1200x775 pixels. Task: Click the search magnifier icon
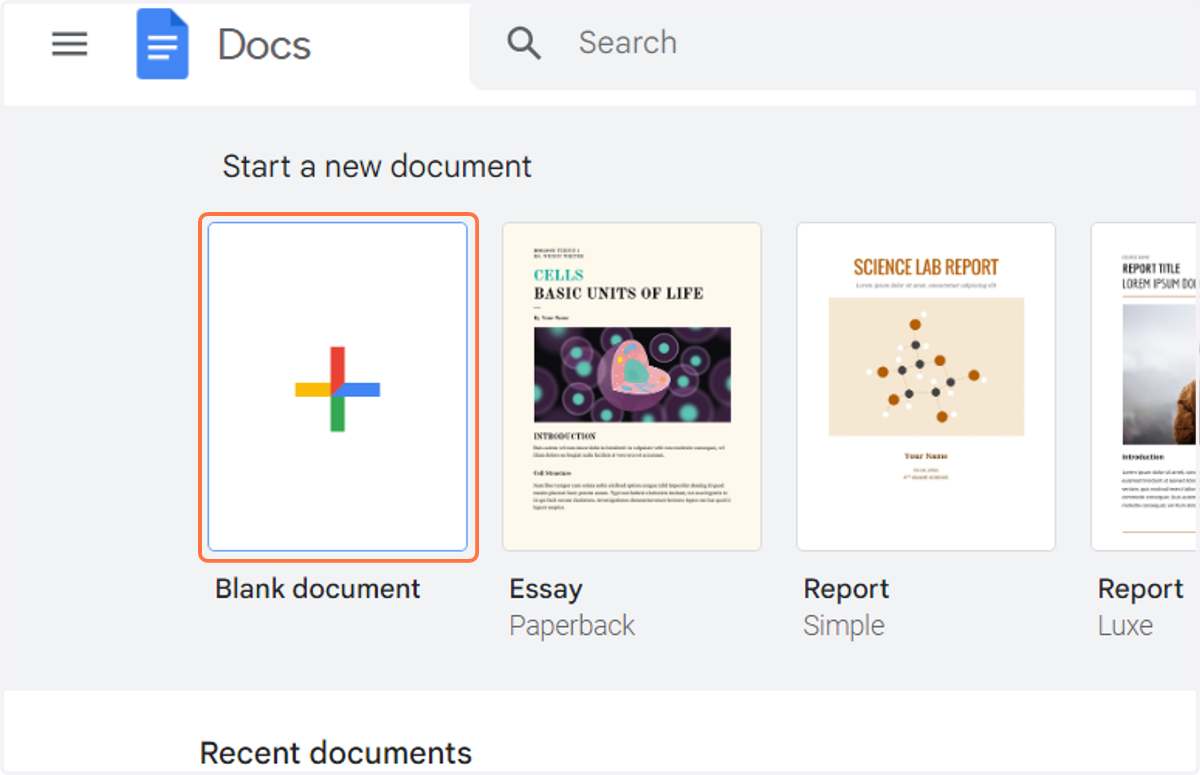(524, 43)
